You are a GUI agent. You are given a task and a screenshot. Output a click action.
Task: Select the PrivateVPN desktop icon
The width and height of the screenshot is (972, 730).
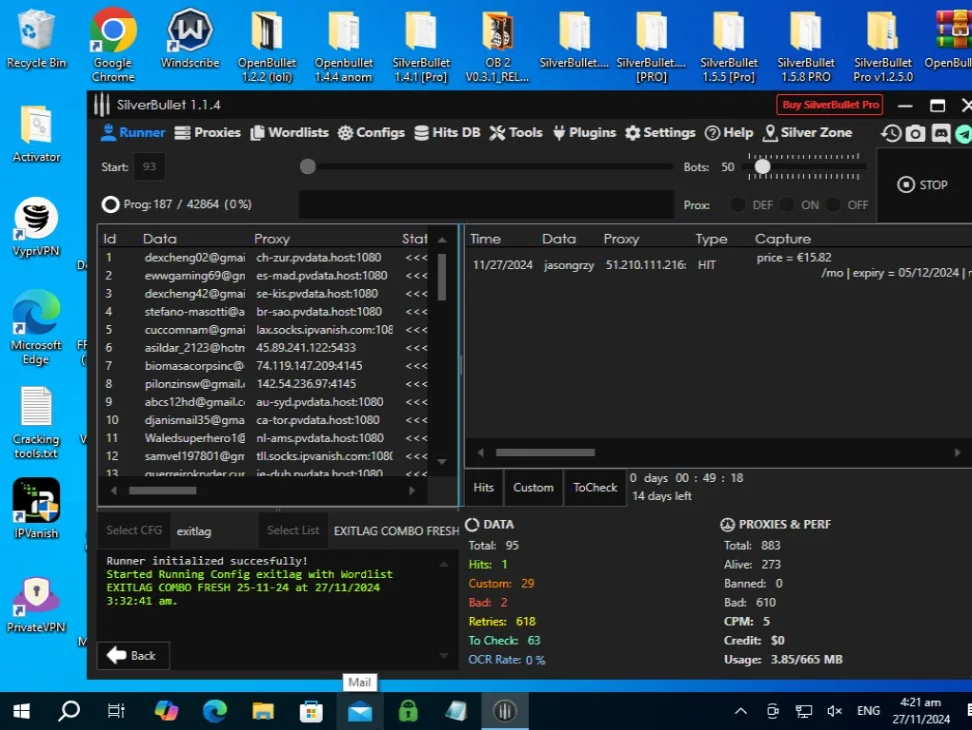36,604
